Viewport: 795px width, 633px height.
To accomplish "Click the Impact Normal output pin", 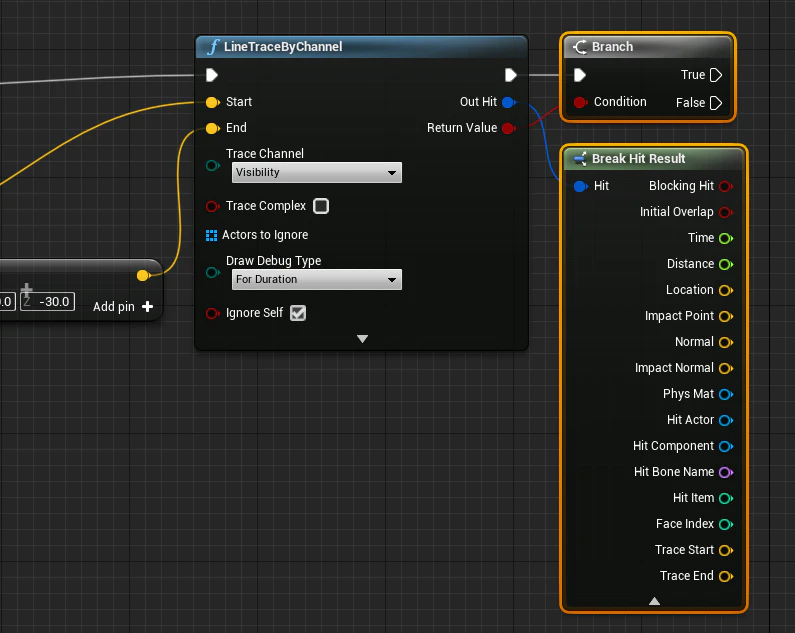I will [726, 368].
